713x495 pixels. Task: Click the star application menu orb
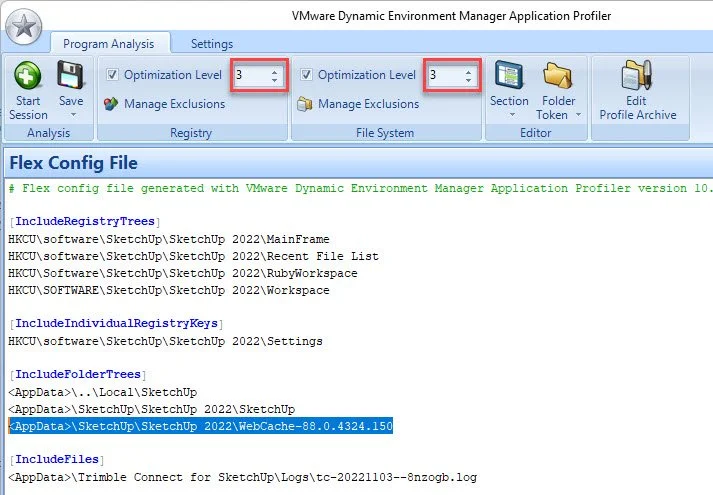24,27
